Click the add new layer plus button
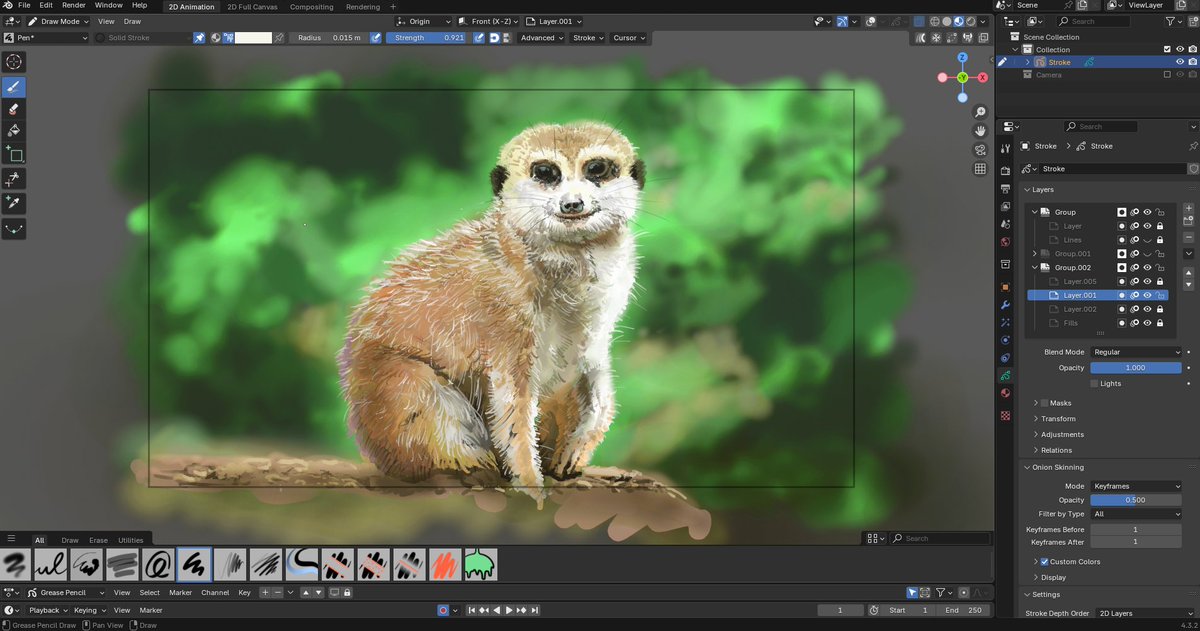Screen dimensions: 1200x631 point(1188,208)
